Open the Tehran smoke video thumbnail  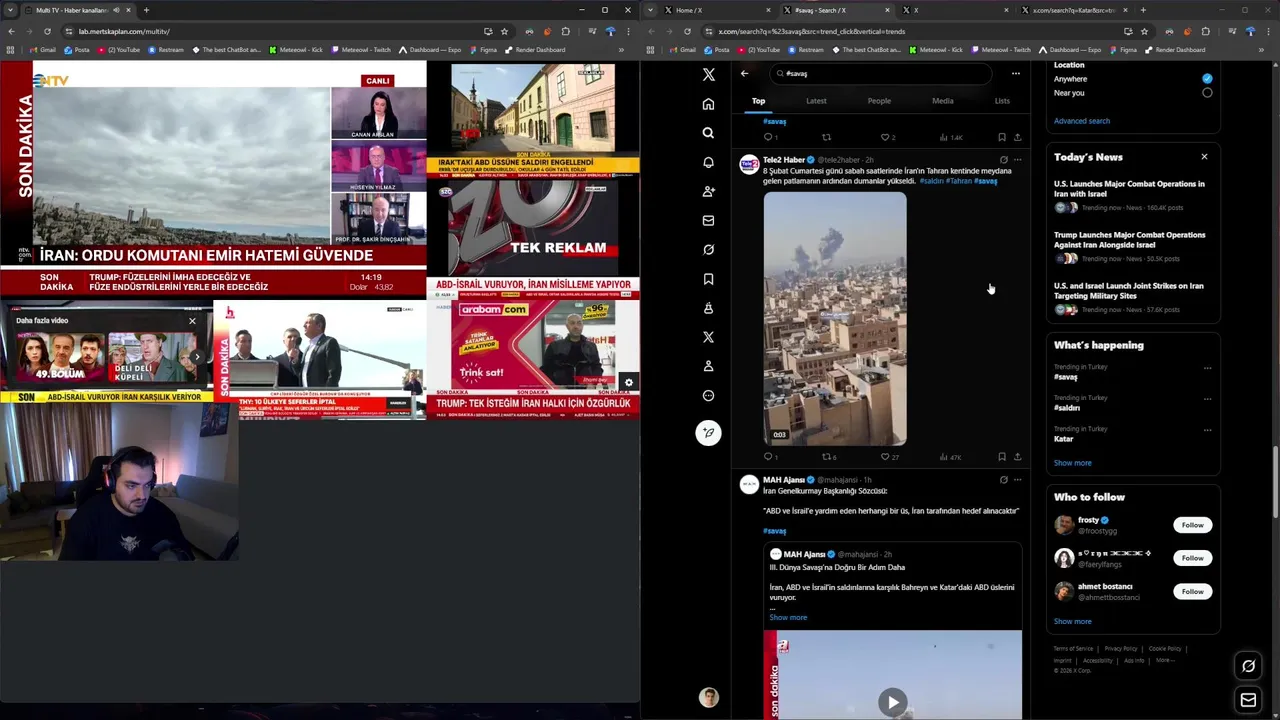click(835, 318)
